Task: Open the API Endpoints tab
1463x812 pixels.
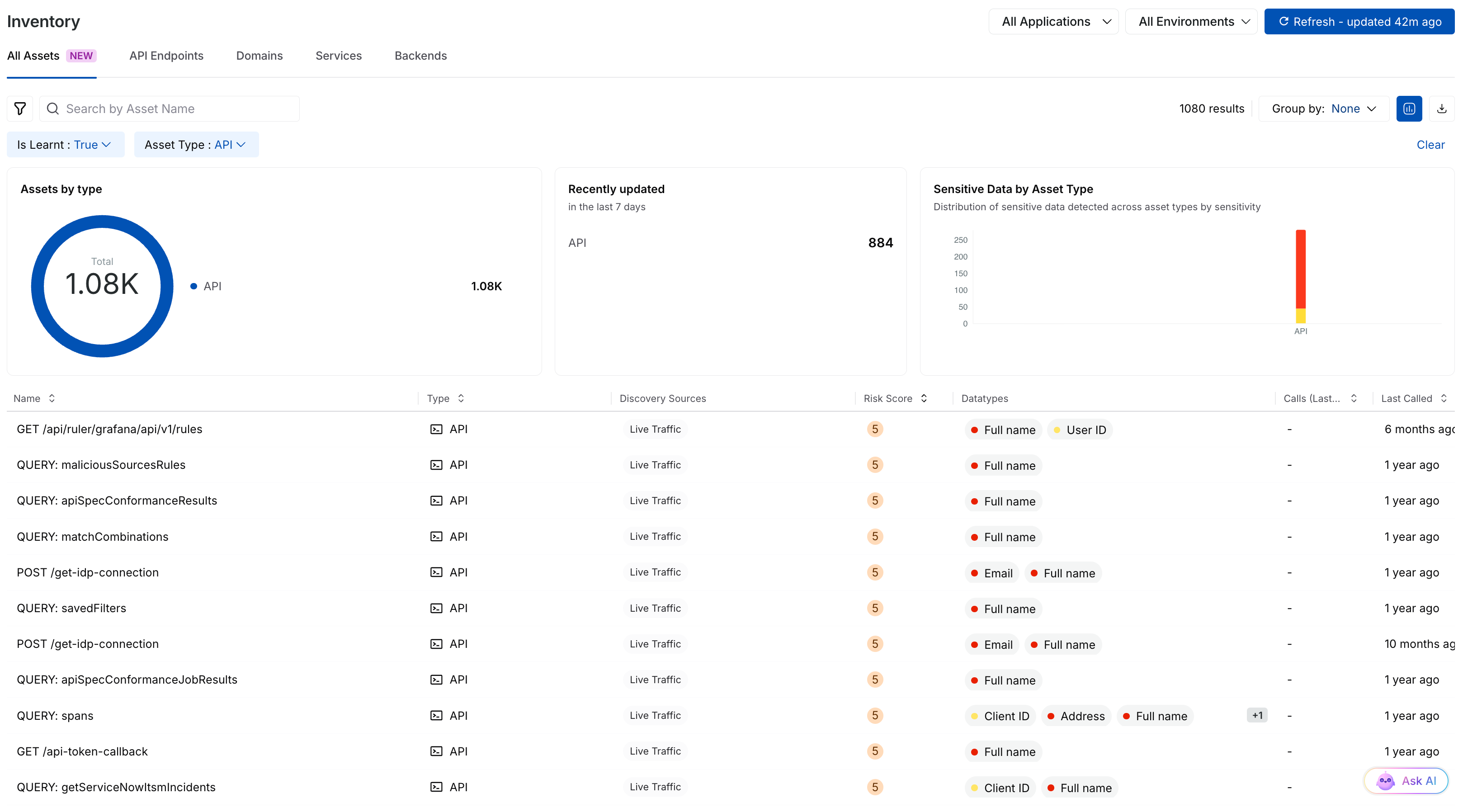Action: point(166,56)
